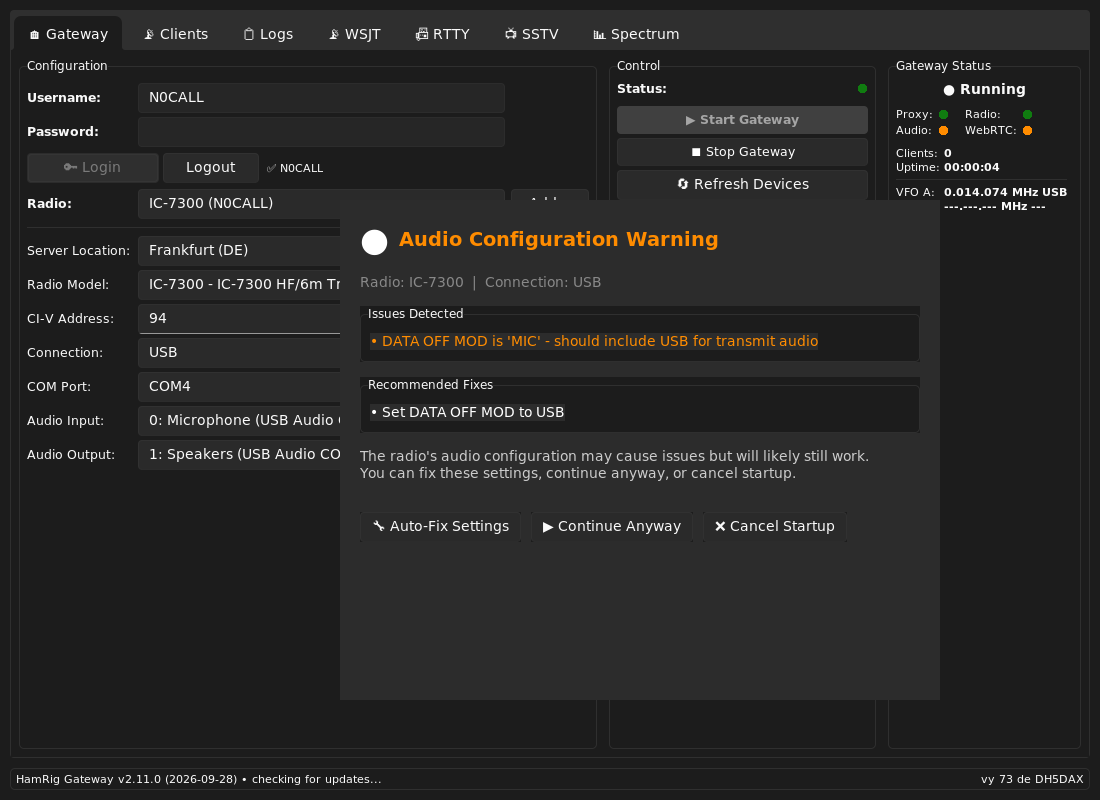Open the COM Port COM4 dropdown
The image size is (1100, 800).
point(239,387)
